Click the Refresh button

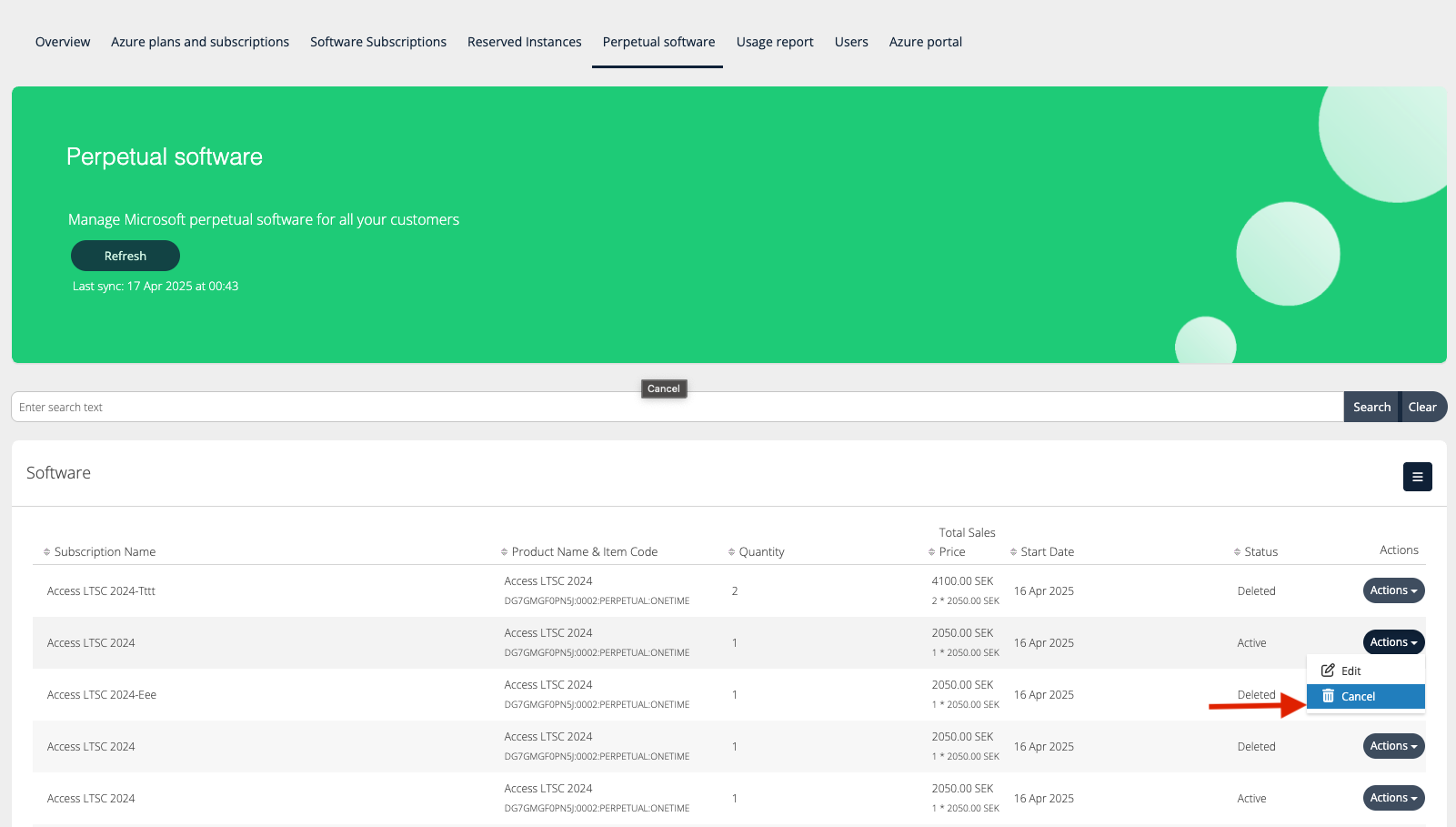tap(125, 256)
